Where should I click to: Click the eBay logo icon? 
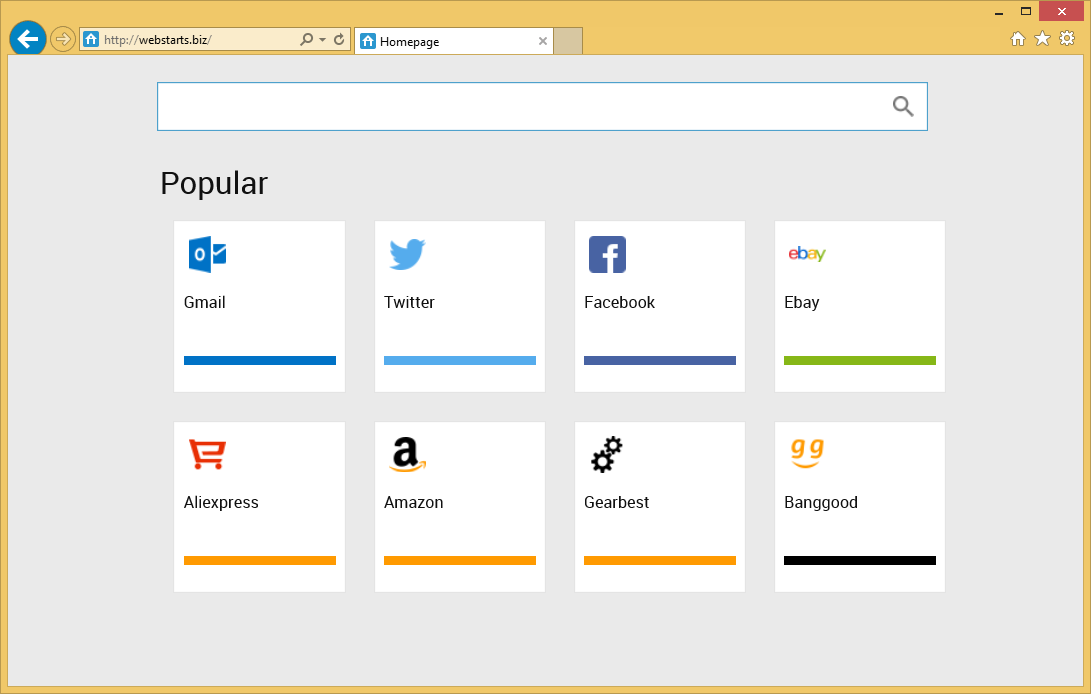click(x=807, y=253)
